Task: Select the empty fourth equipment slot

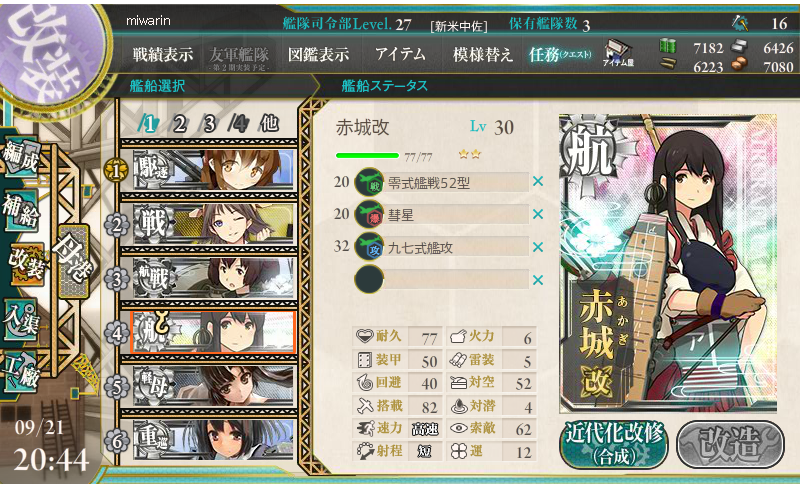Action: tap(442, 279)
